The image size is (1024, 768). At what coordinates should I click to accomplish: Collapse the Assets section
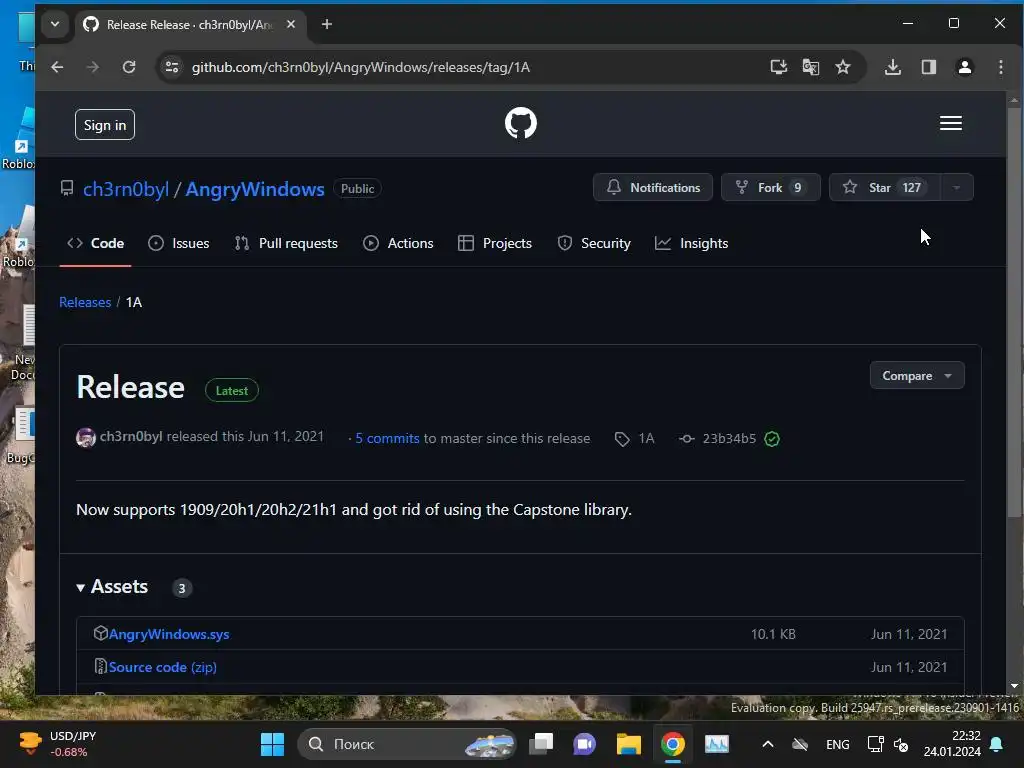[112, 586]
